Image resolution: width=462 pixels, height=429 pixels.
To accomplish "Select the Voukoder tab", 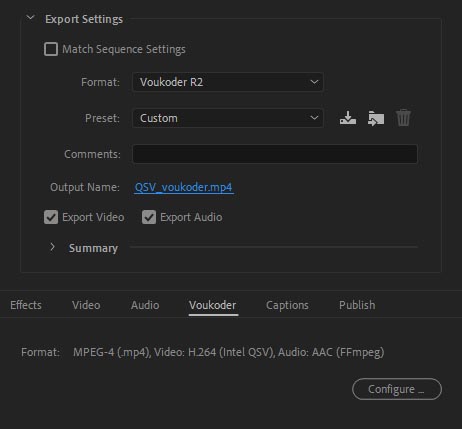I will tap(213, 305).
